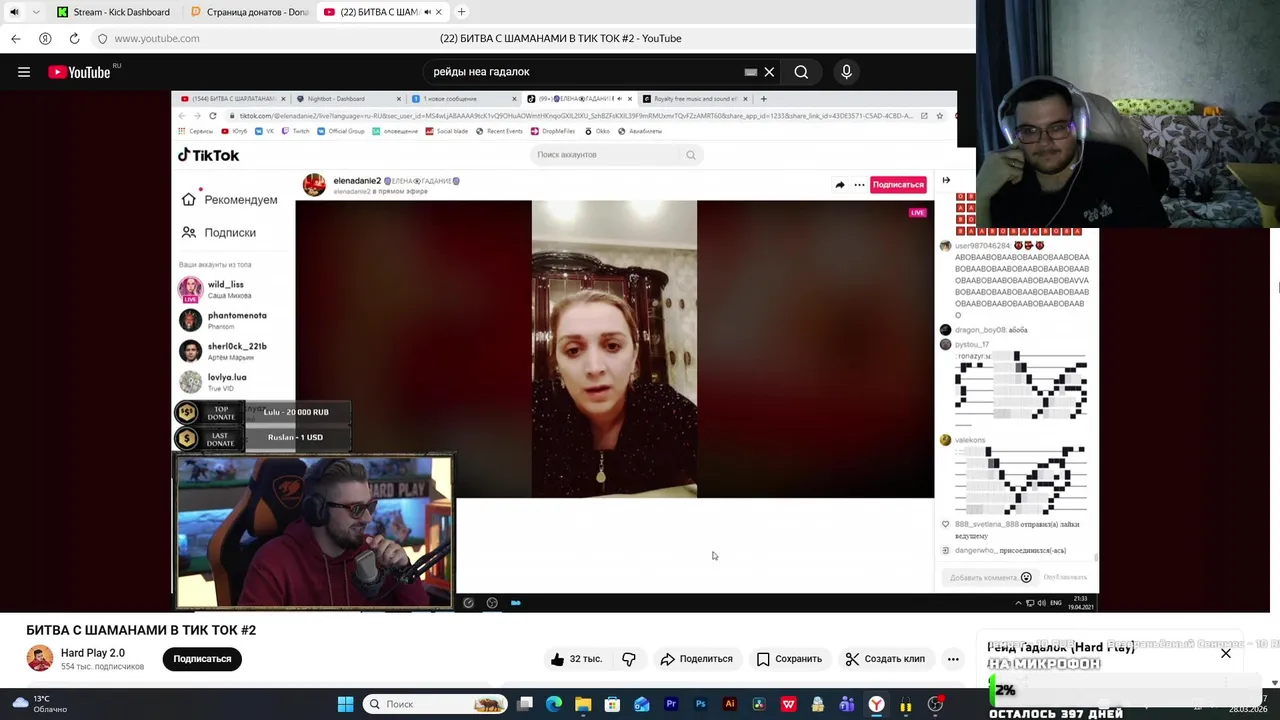
Task: Launch Adobe Premiere Pro from taskbar
Action: [x=671, y=704]
